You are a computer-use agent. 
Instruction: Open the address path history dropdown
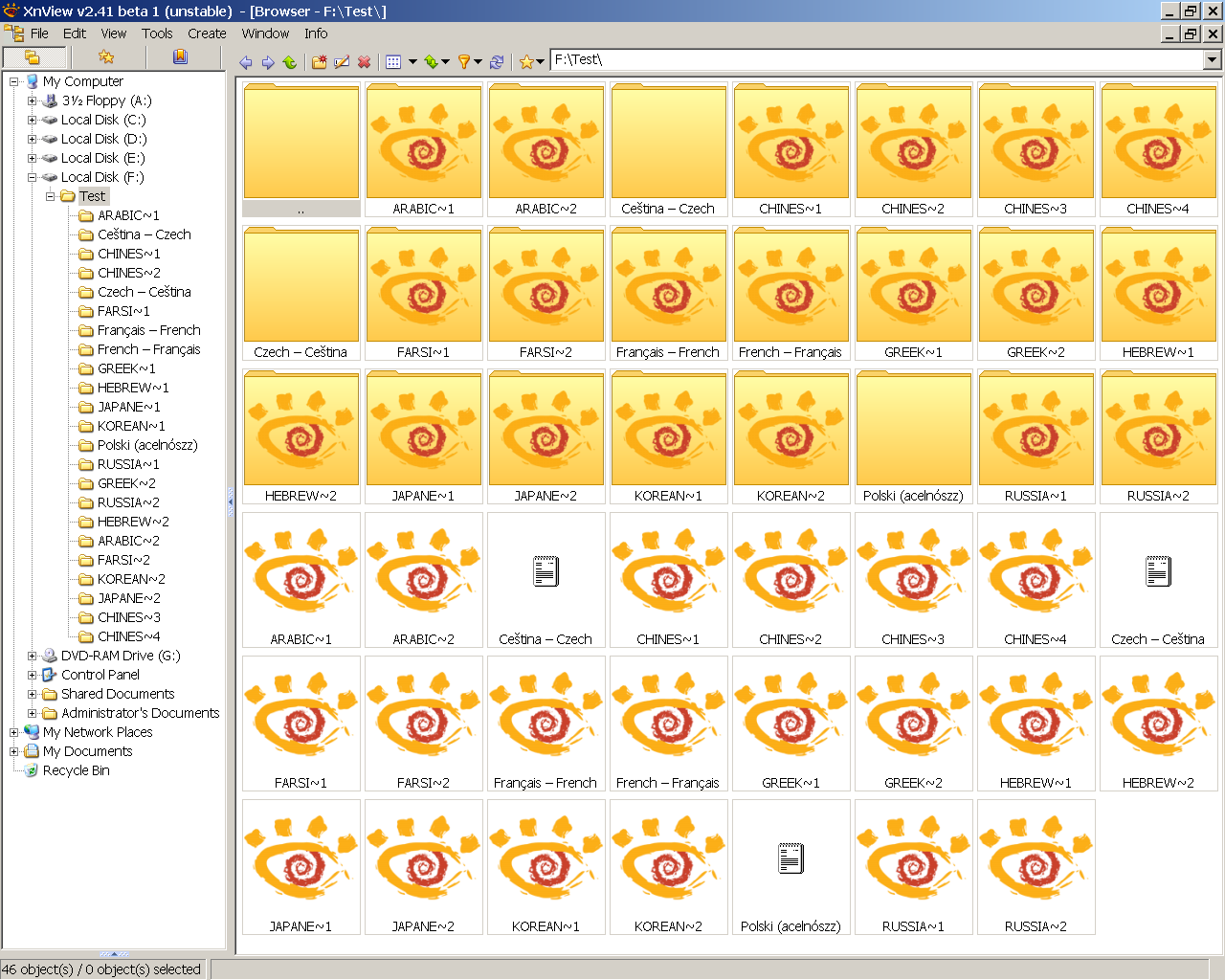click(x=1213, y=59)
